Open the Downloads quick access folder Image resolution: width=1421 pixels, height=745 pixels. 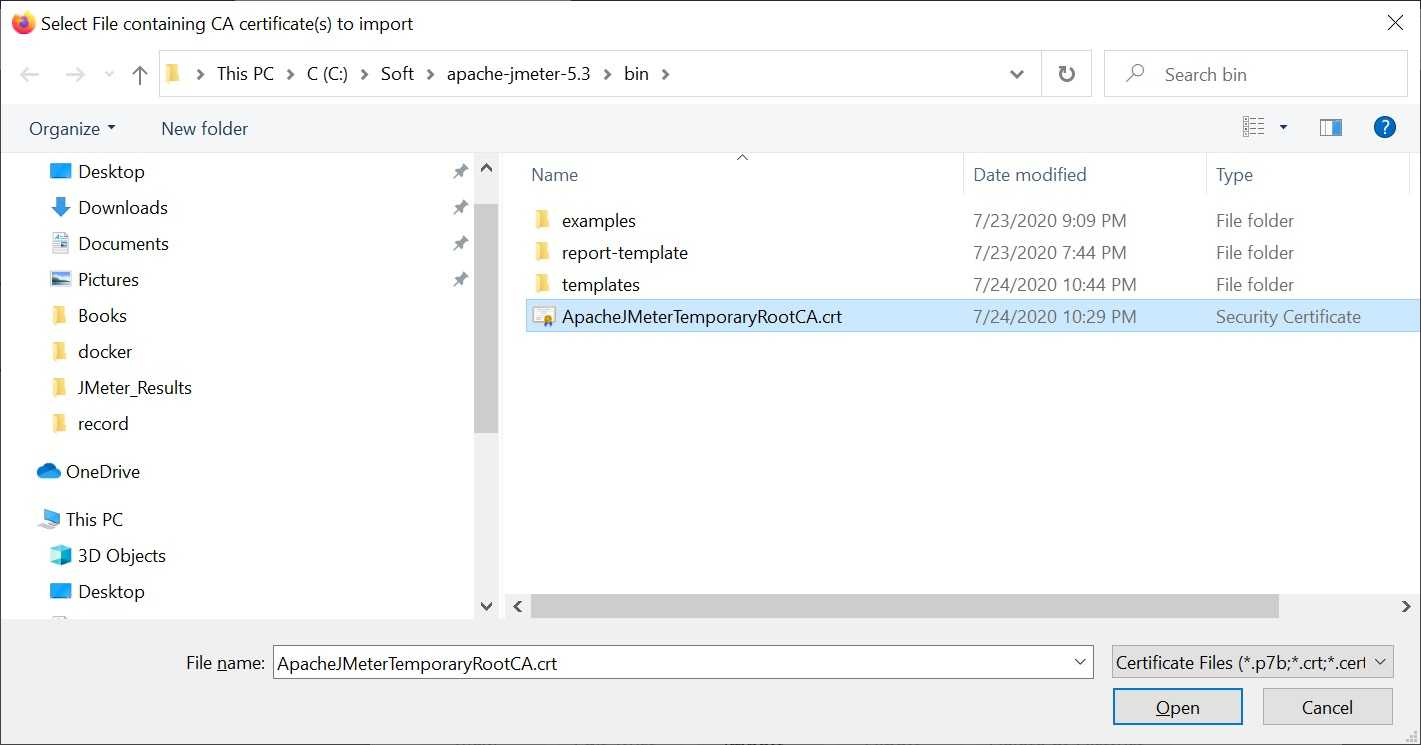(122, 208)
